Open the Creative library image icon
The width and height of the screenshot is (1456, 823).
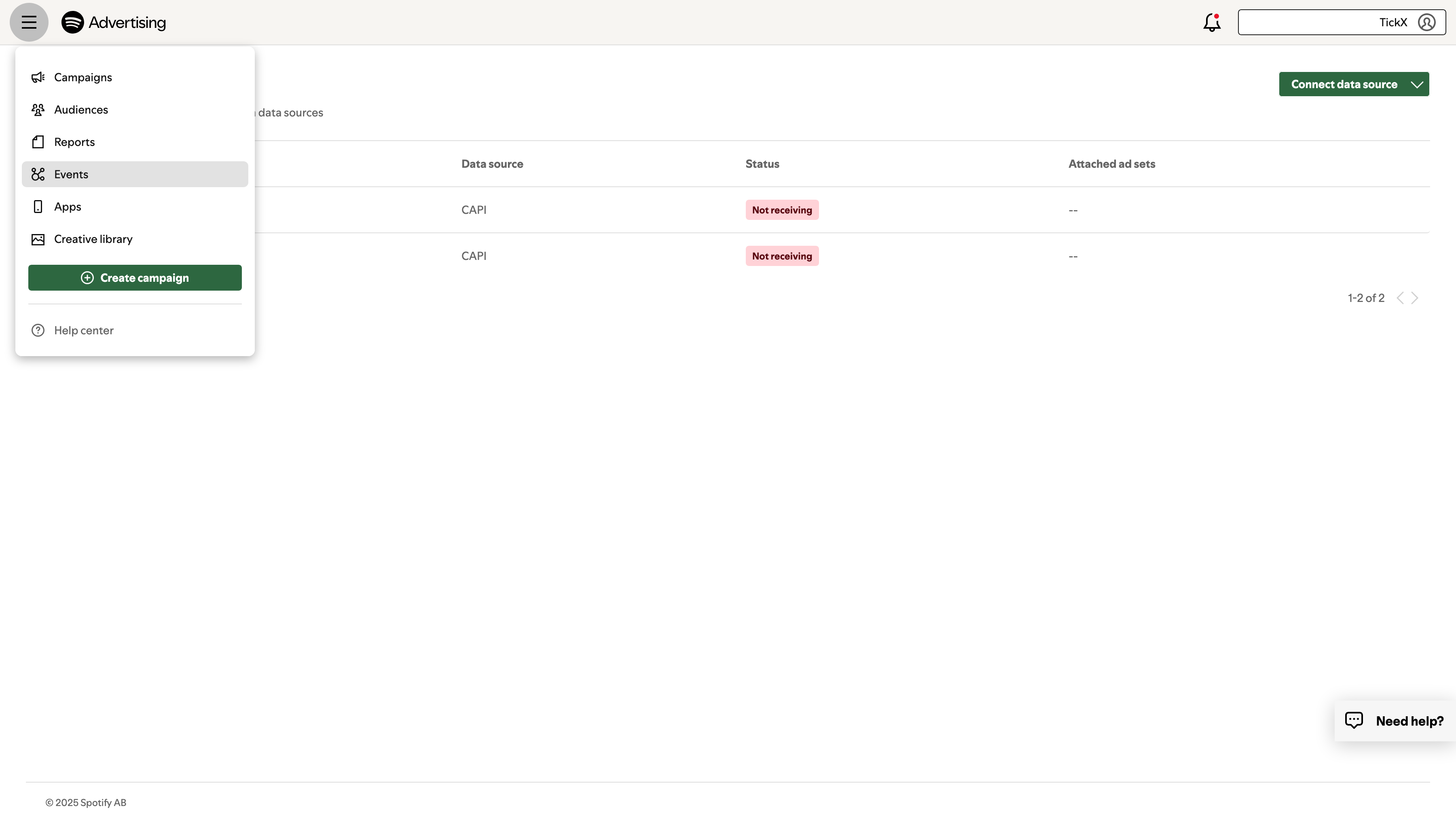(37, 238)
